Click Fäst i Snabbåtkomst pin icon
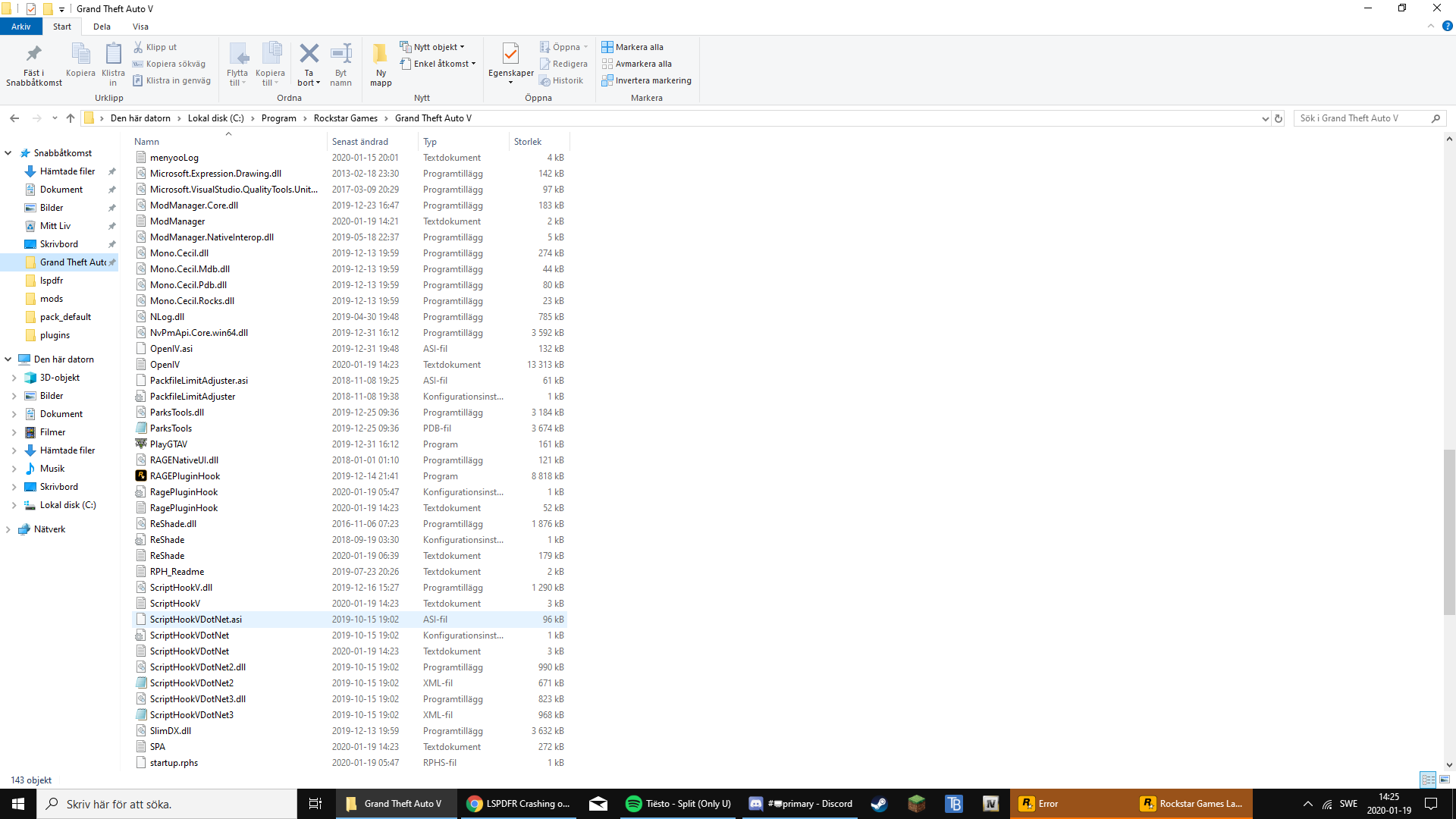Viewport: 1456px width, 819px height. coord(33,55)
